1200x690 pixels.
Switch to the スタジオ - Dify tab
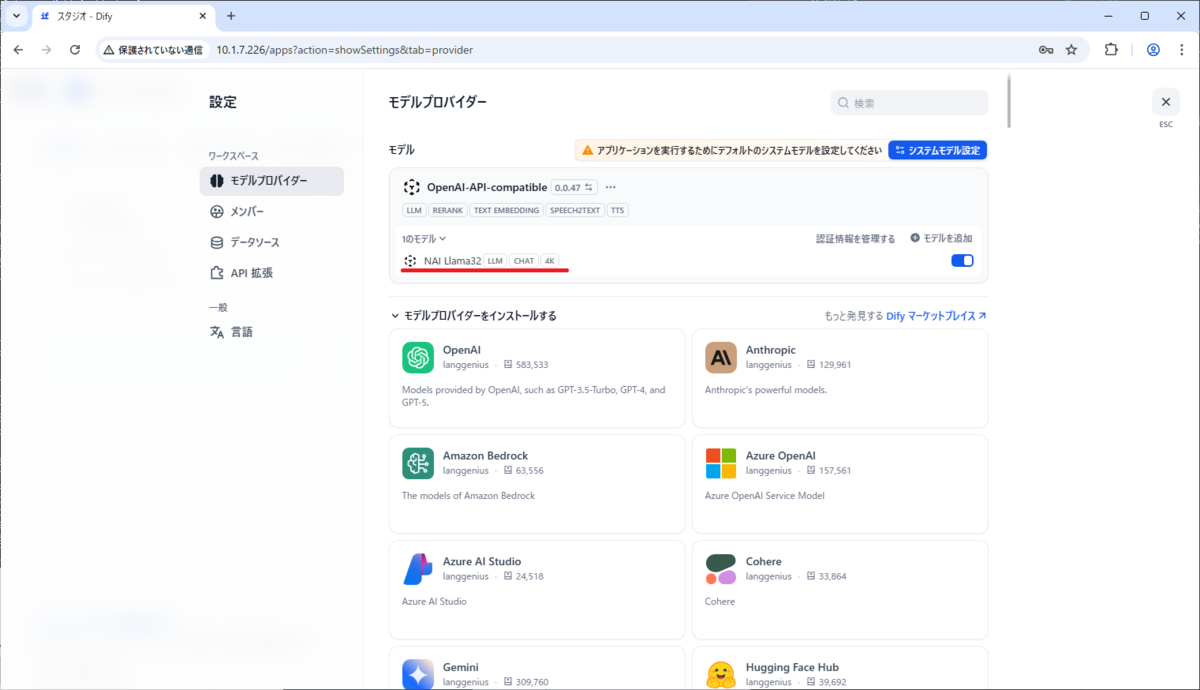coord(124,17)
